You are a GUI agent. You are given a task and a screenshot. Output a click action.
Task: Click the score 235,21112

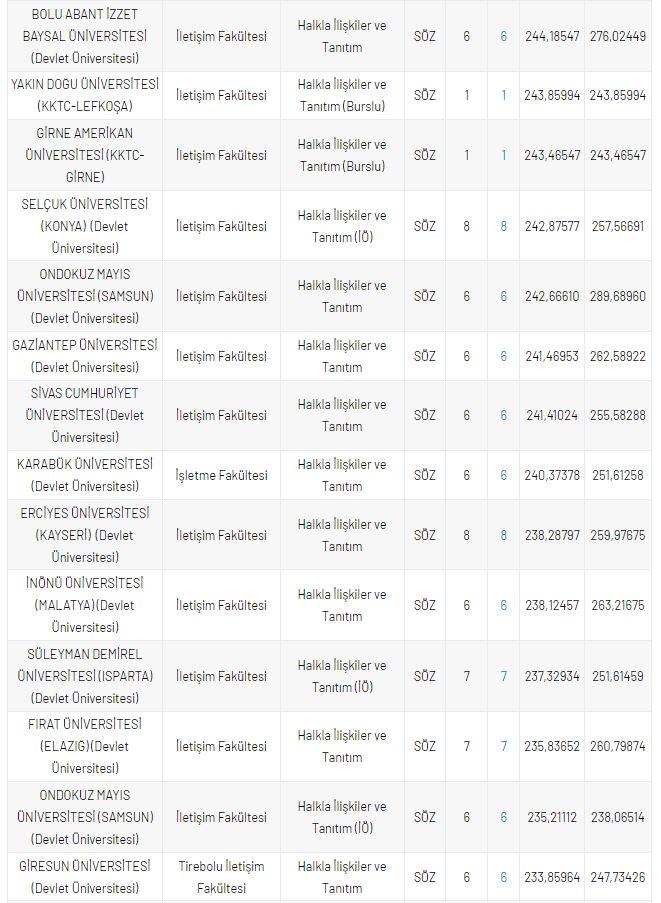551,817
